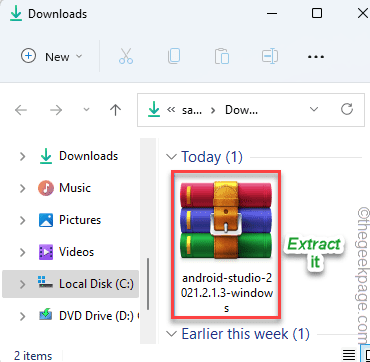
Task: Expand the Music tree node
Action: [23, 188]
